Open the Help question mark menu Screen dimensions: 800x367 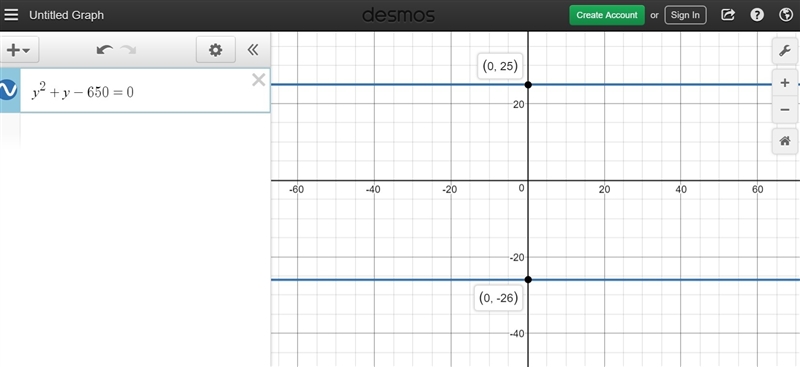[757, 15]
